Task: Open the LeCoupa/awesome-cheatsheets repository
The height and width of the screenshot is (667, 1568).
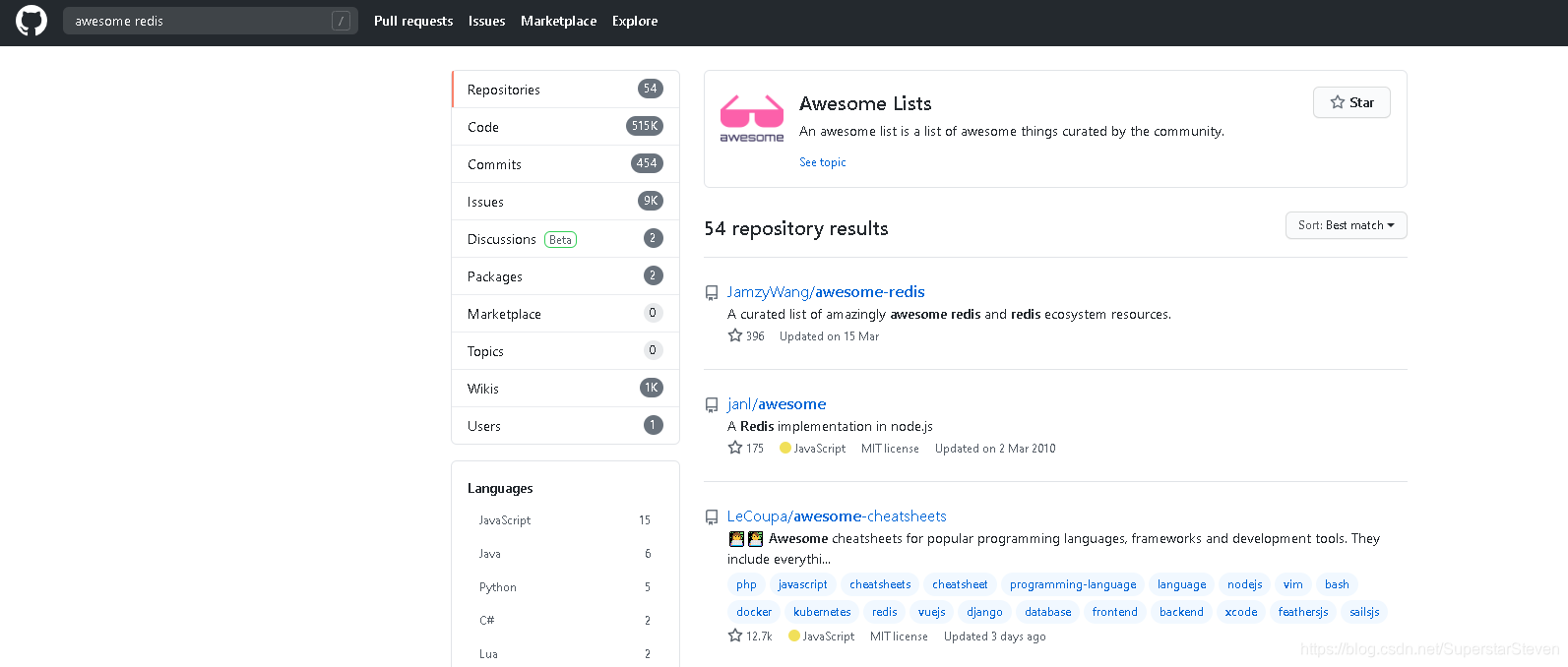Action: point(837,516)
